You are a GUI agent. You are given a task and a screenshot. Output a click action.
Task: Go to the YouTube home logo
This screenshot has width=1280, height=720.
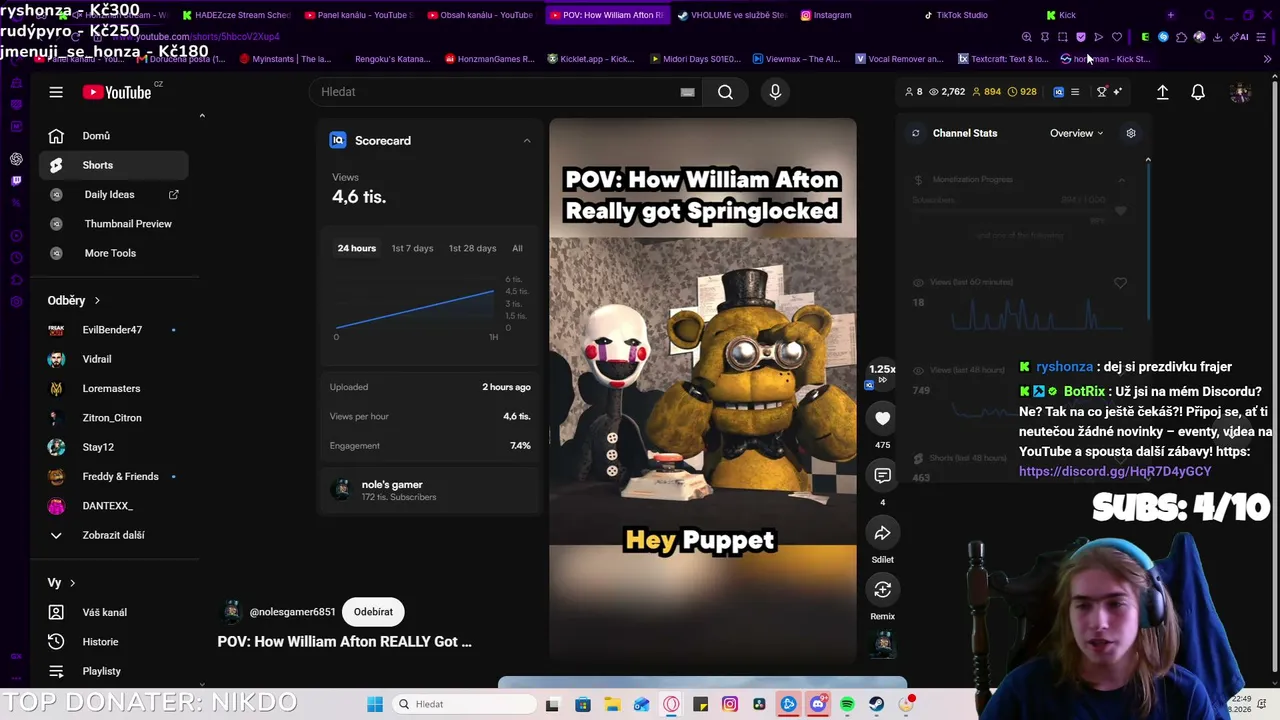(117, 92)
